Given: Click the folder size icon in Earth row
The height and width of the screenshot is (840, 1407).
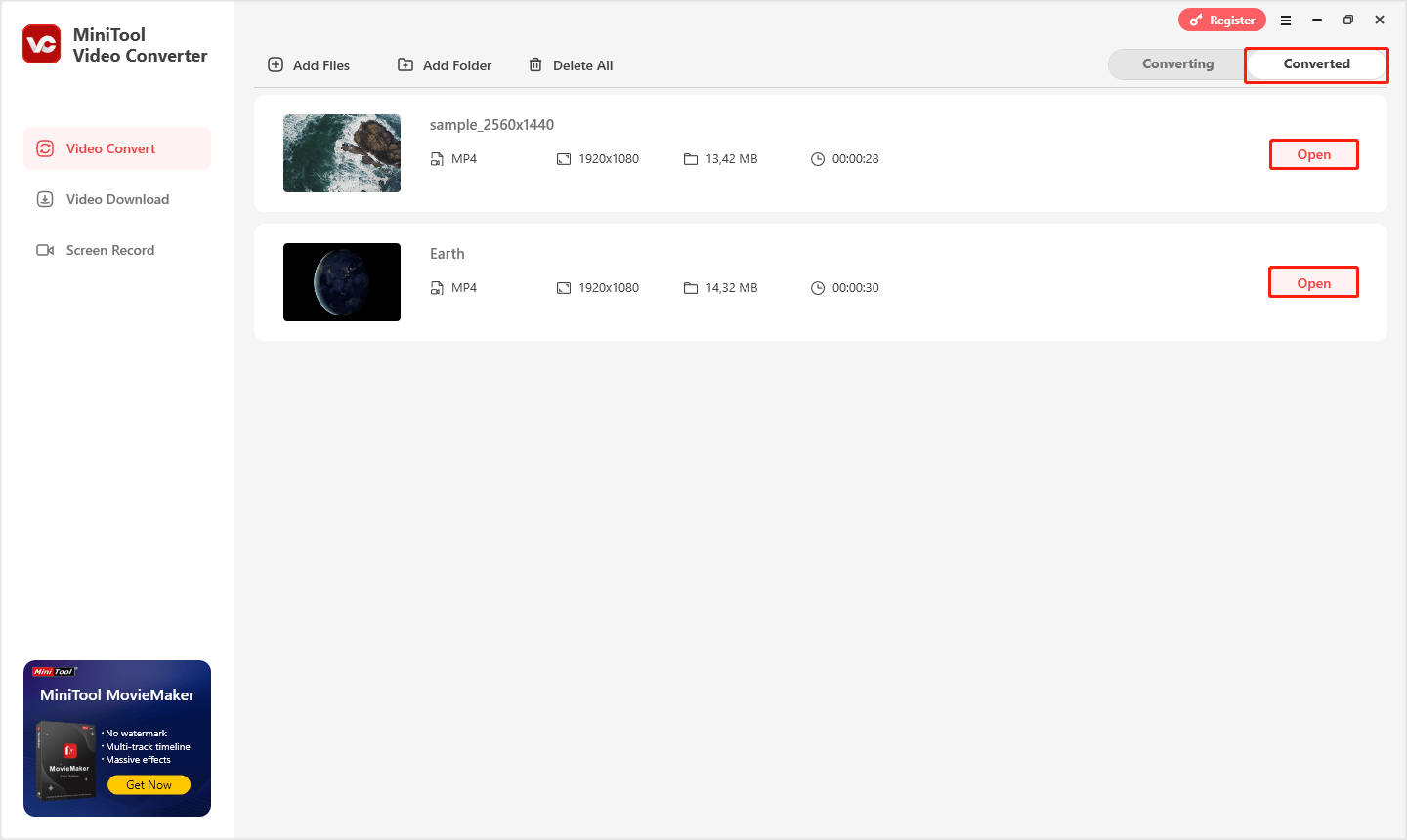Looking at the screenshot, I should pos(691,288).
